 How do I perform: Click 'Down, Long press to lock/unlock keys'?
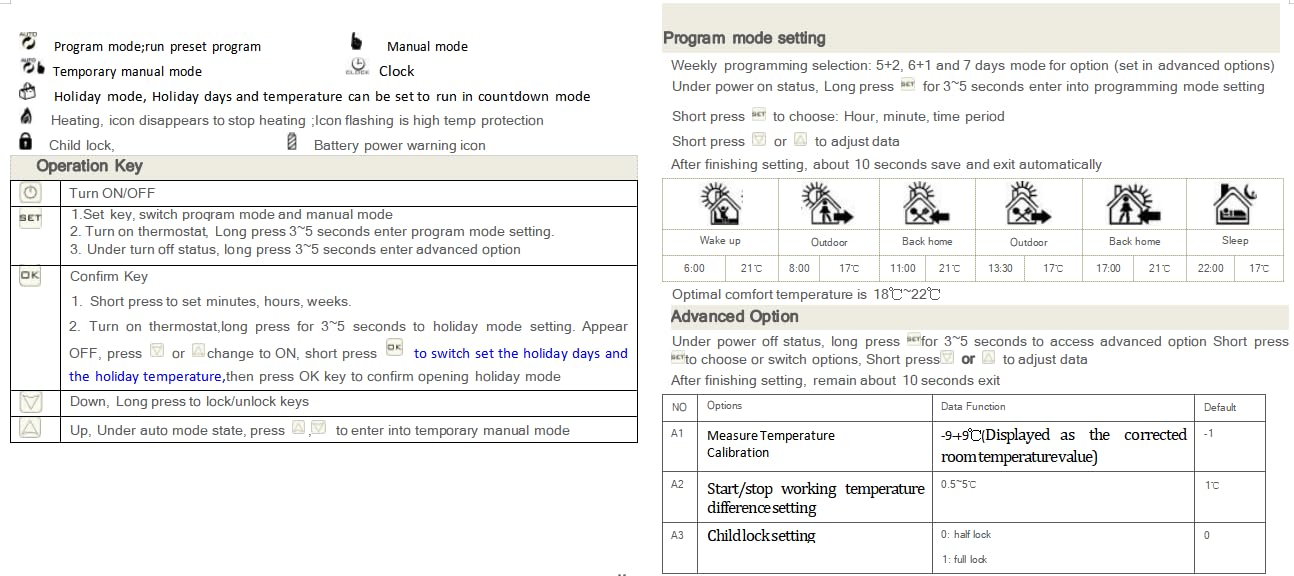pos(189,401)
